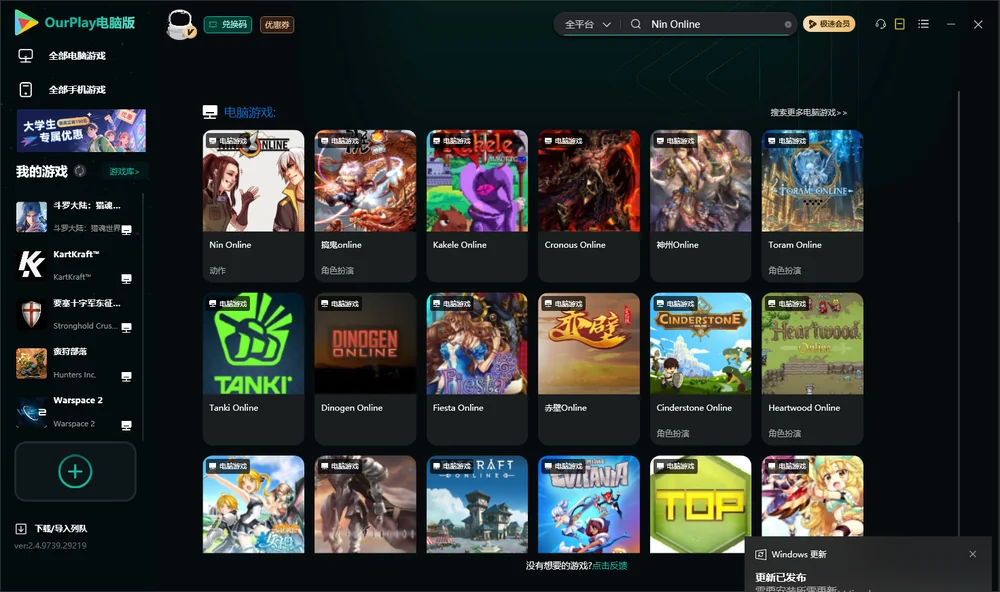Screen dimensions: 1000x592
Task: Click the yellow mini-window mode icon
Action: pos(900,24)
